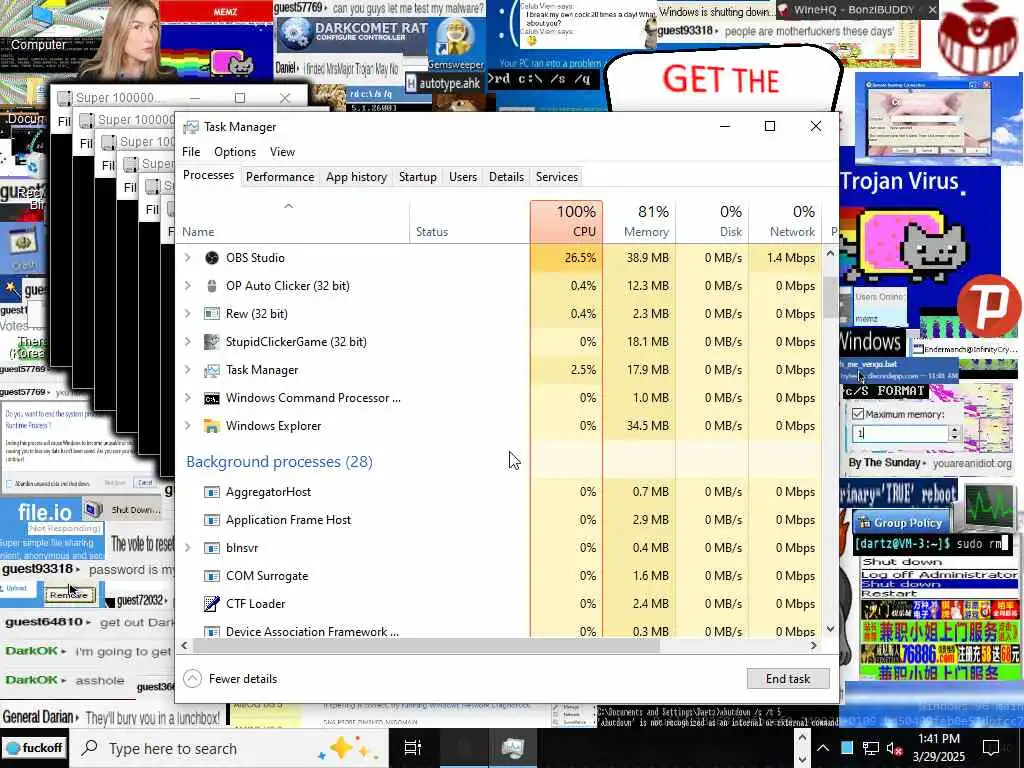1024x768 pixels.
Task: Click the autotype.ahk file icon
Action: pyautogui.click(x=411, y=83)
